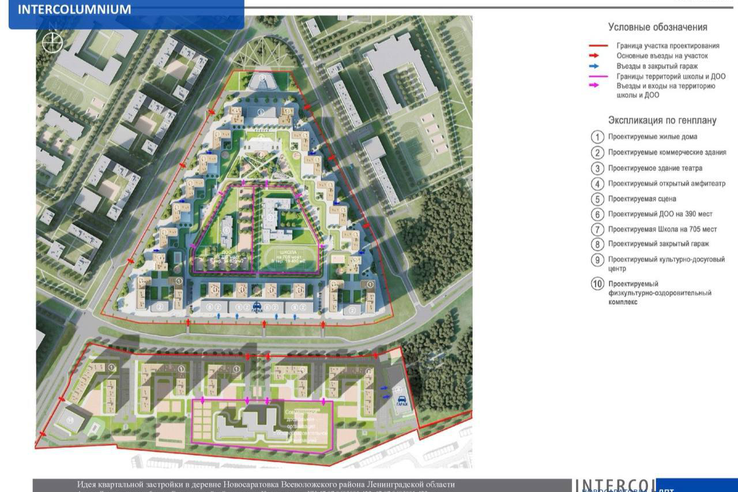Click the north compass icon on the map
The image size is (738, 492).
click(52, 42)
